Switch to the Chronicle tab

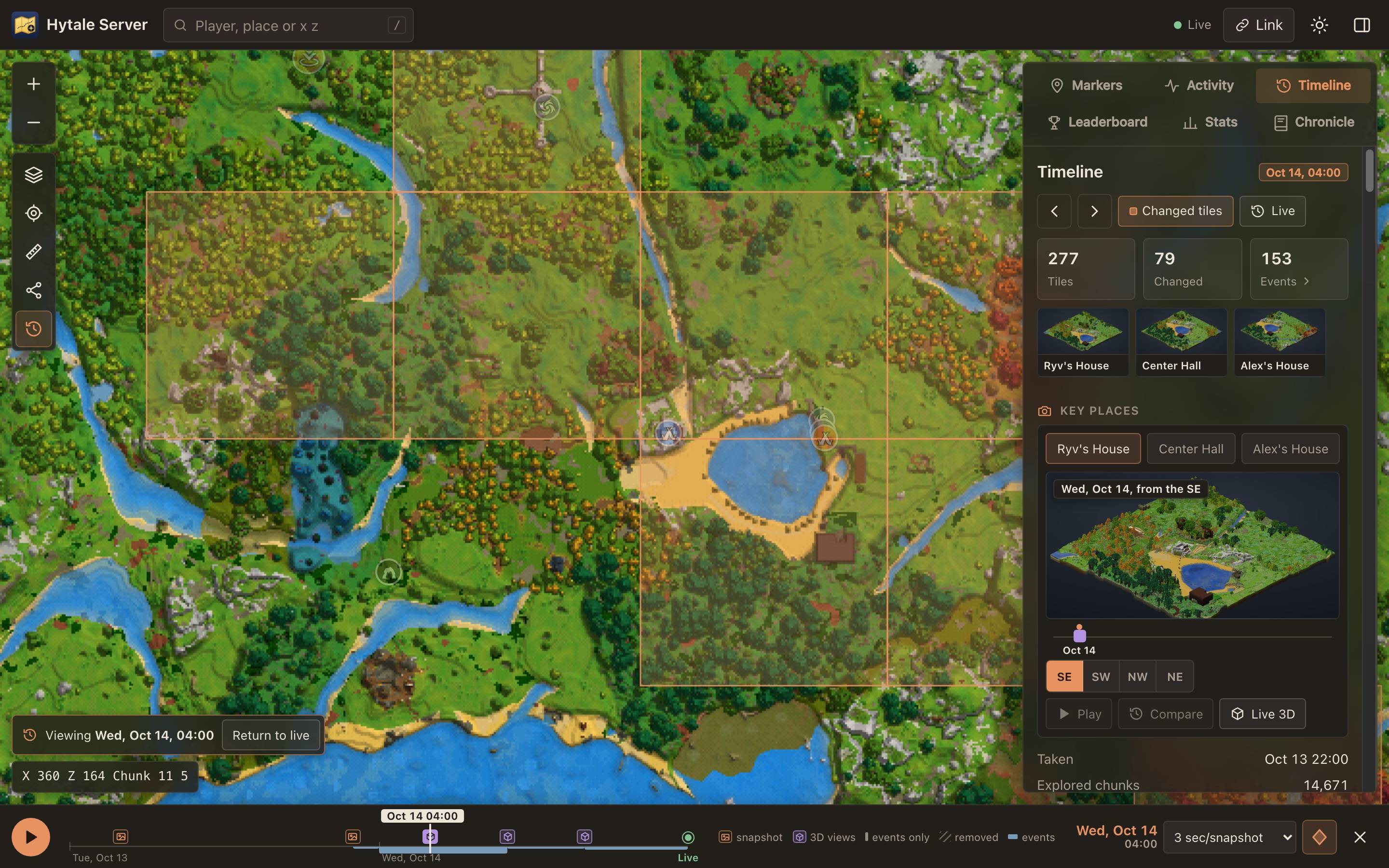[x=1313, y=122]
